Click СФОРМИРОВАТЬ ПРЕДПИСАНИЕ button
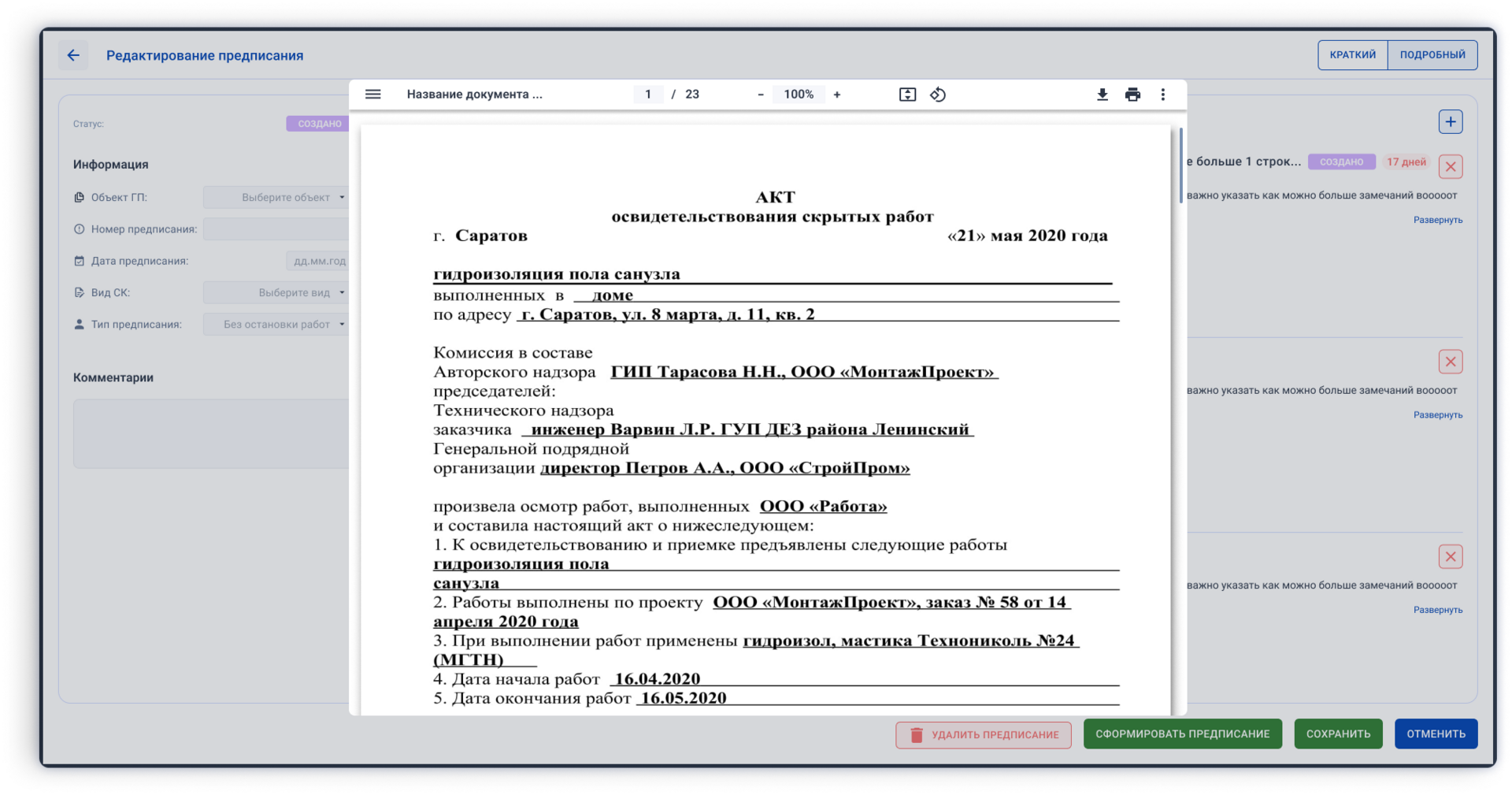This screenshot has height=795, width=1512. pos(1182,734)
